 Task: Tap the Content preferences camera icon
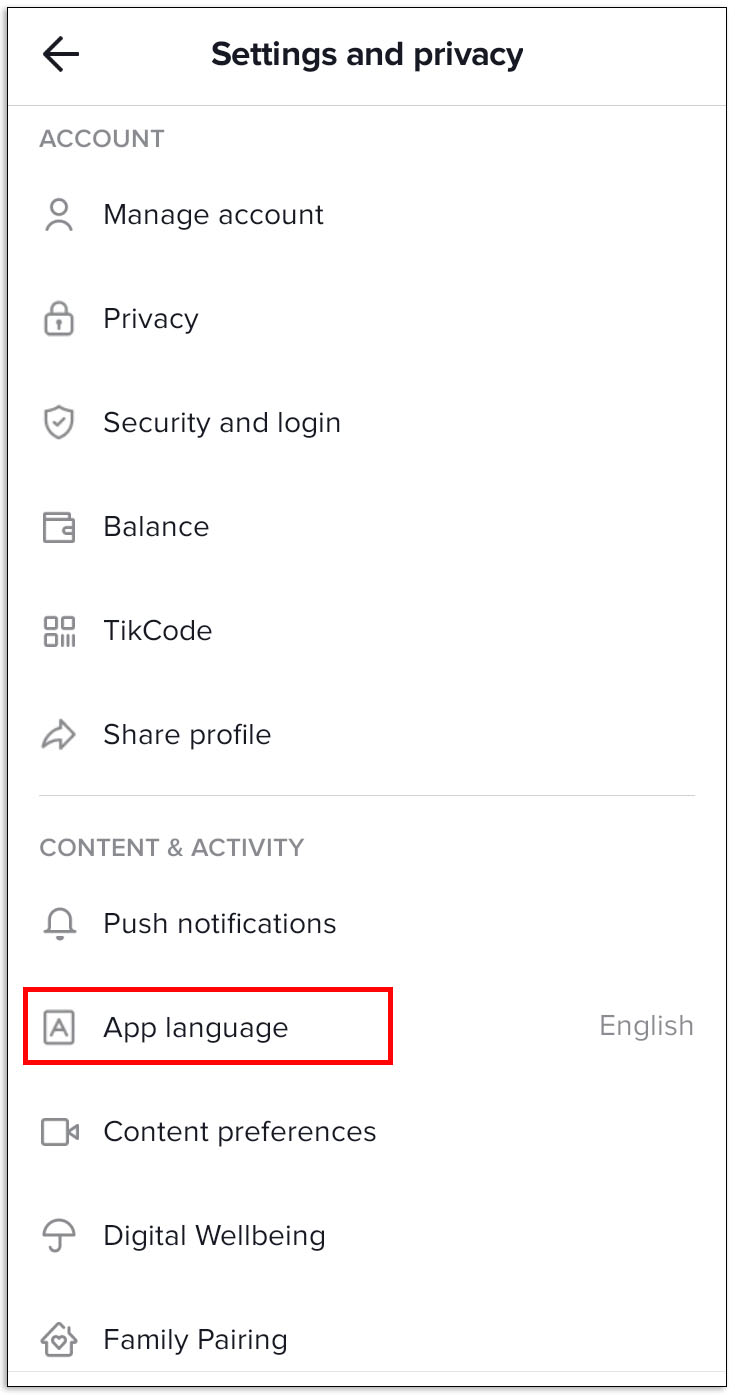click(x=59, y=1132)
